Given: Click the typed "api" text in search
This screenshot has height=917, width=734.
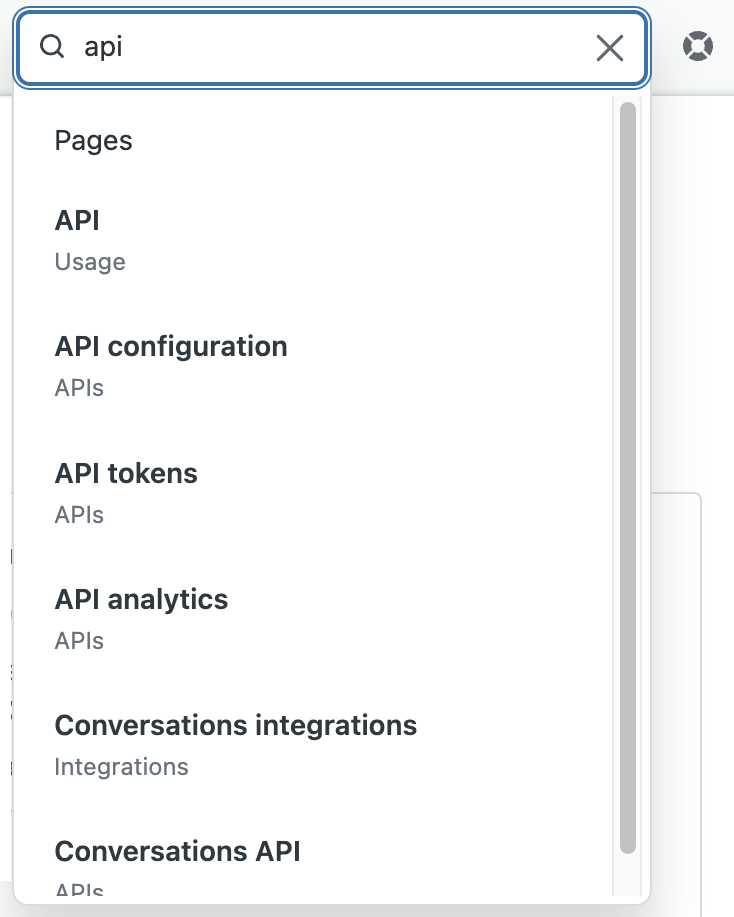Looking at the screenshot, I should pos(103,47).
